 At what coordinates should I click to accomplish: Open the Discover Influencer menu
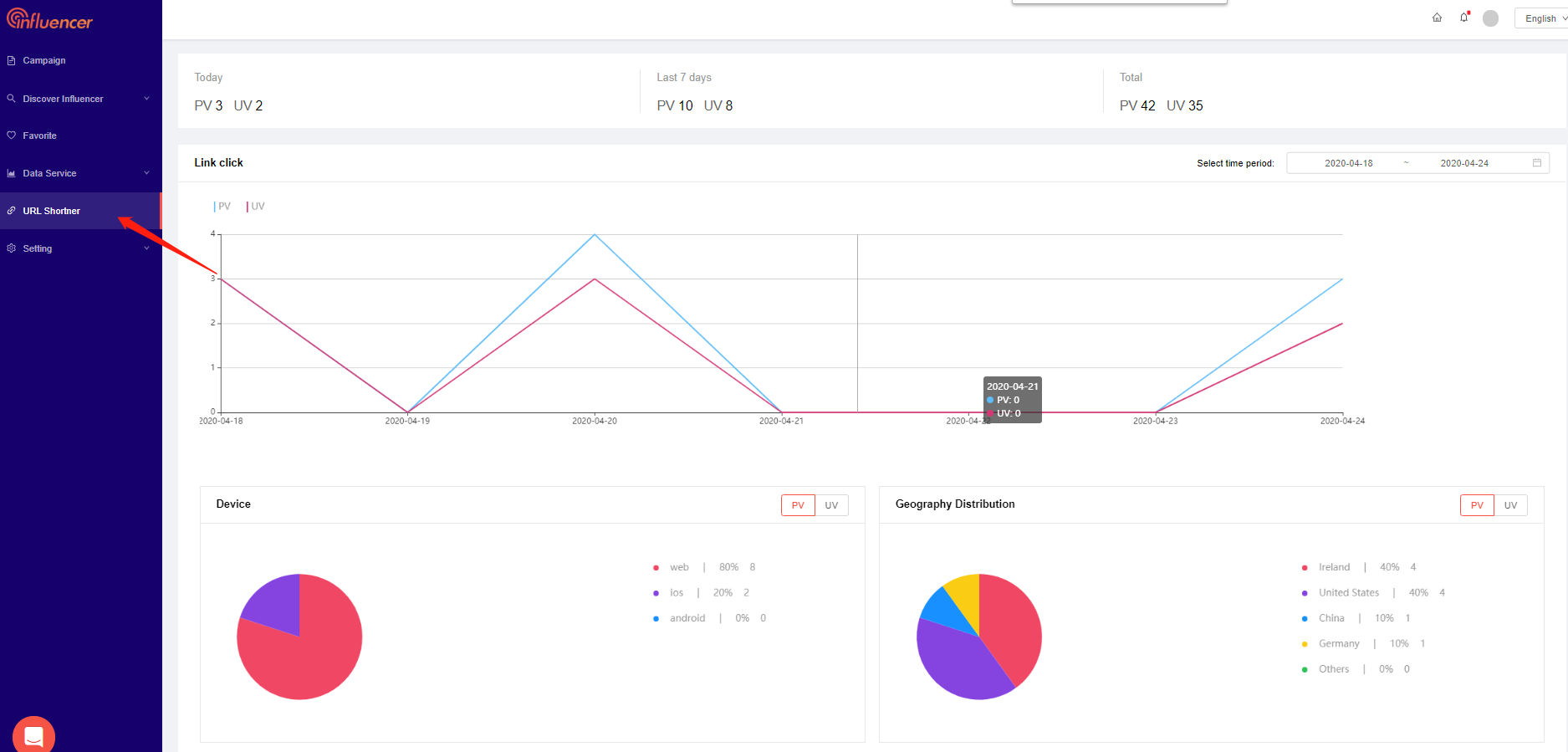point(80,99)
